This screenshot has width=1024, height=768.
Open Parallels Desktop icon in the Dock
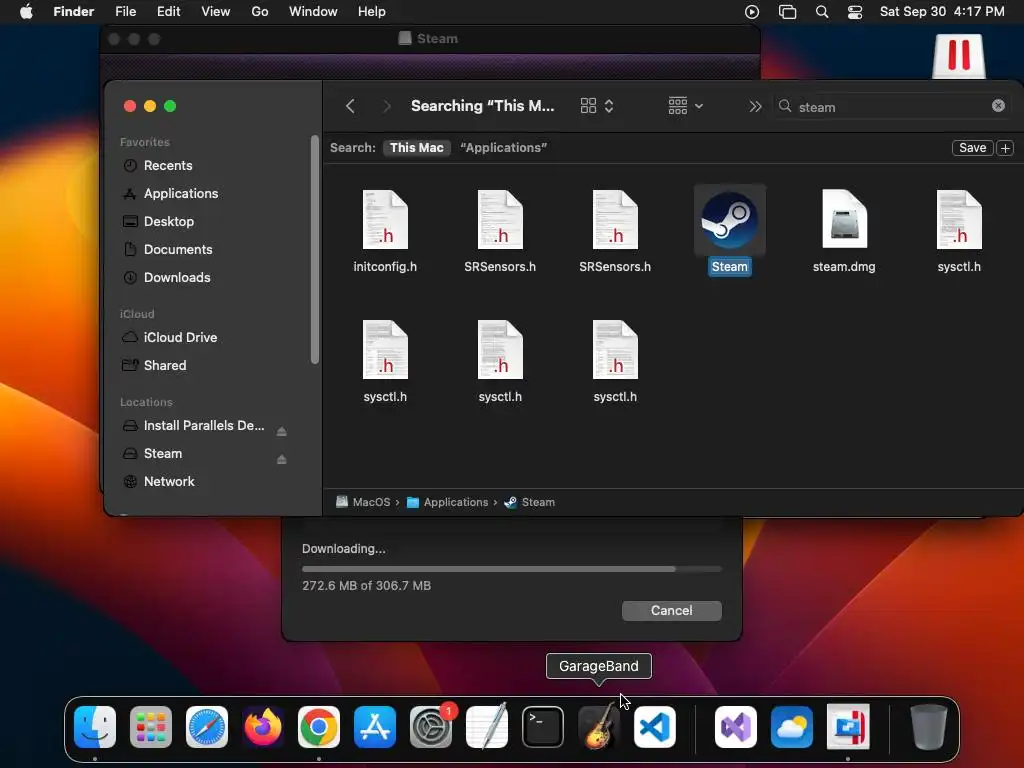848,726
